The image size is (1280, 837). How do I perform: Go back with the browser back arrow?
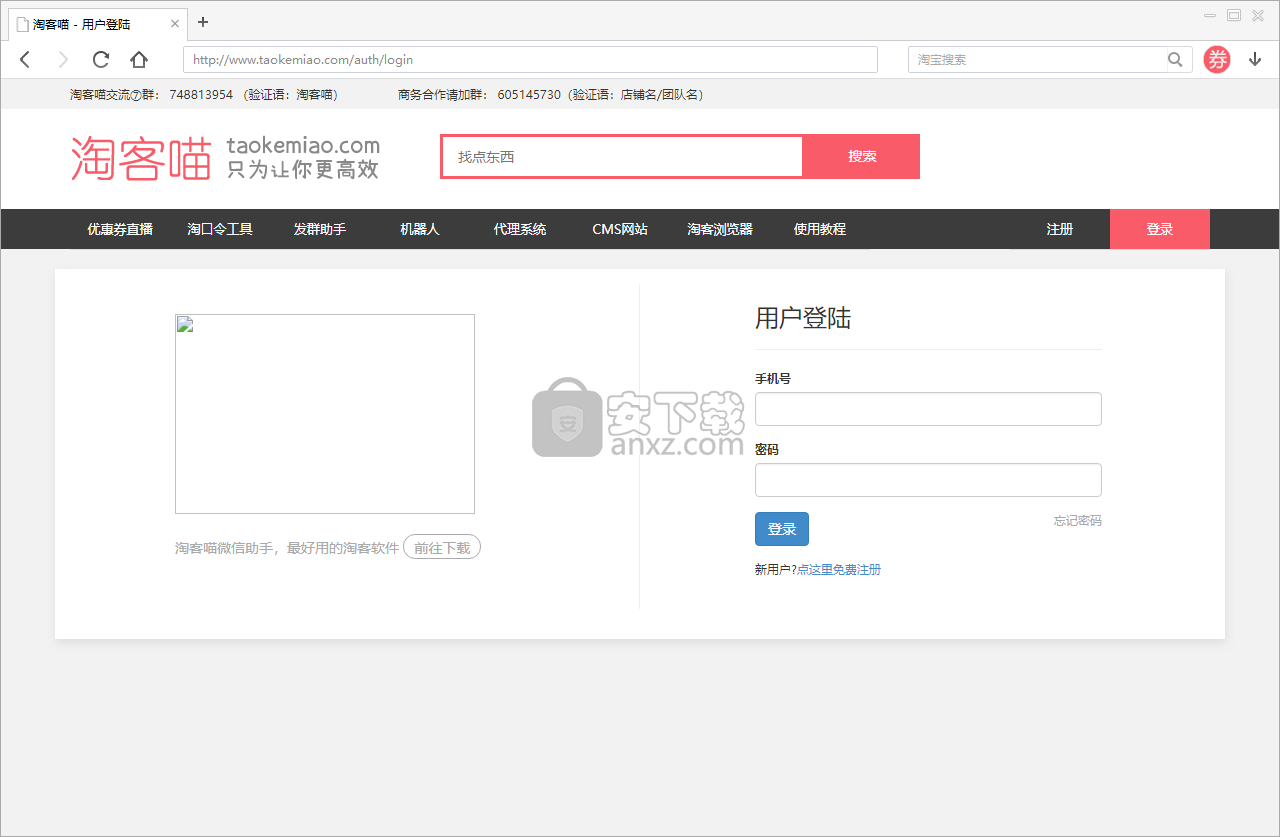coord(25,60)
